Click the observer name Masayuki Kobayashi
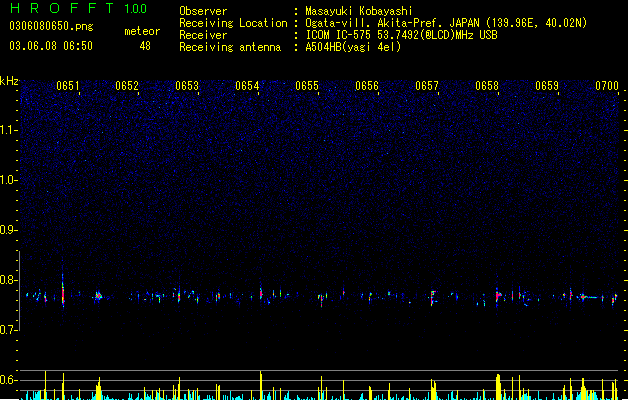Image resolution: width=629 pixels, height=400 pixels. (x=359, y=11)
